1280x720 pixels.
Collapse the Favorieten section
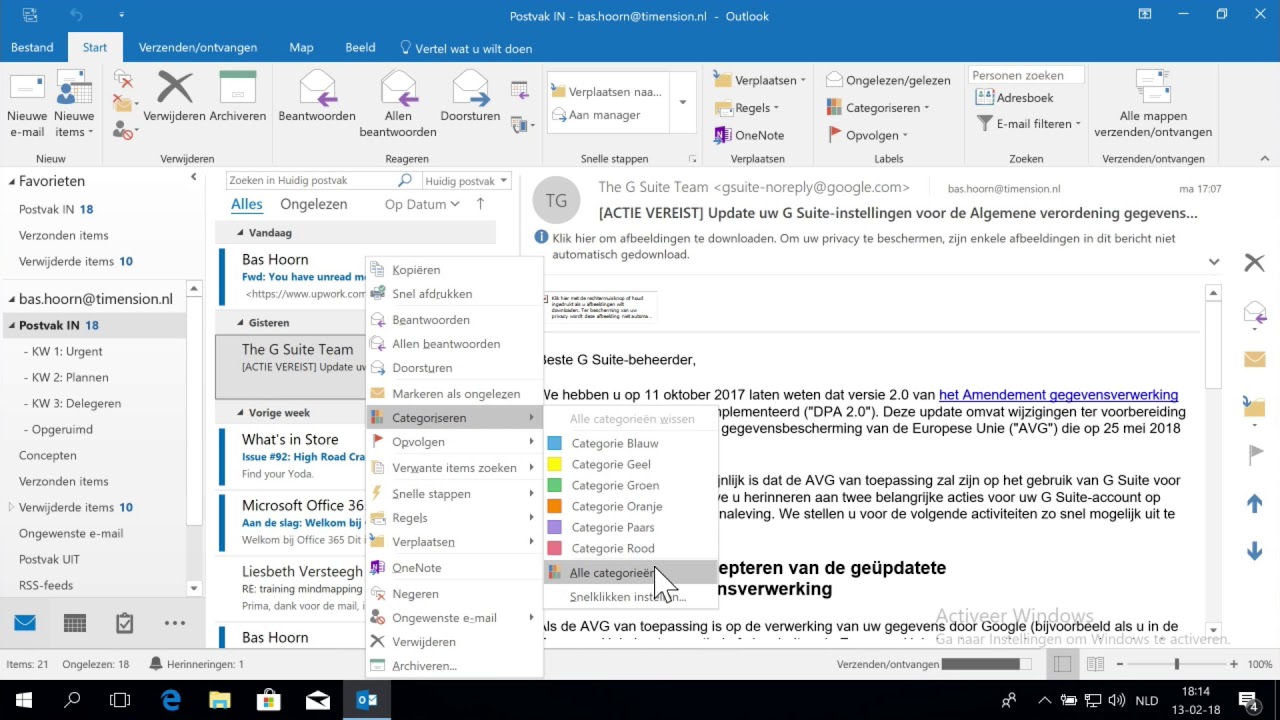pos(13,181)
